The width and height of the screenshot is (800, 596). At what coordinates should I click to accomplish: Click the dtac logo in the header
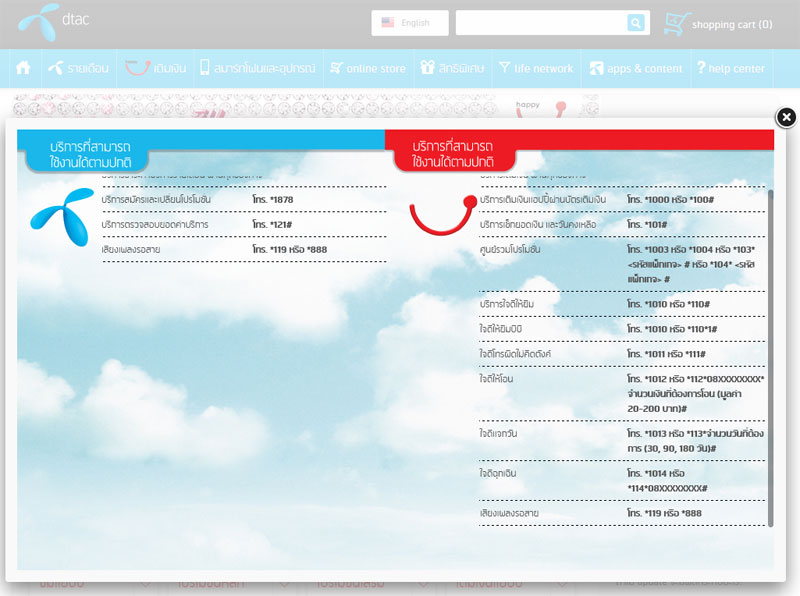tap(54, 22)
